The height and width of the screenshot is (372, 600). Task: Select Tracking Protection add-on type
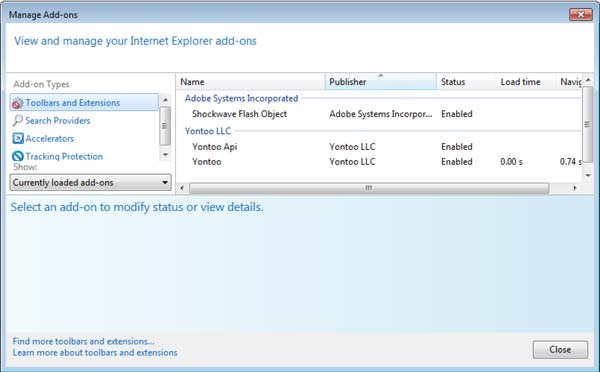(64, 156)
